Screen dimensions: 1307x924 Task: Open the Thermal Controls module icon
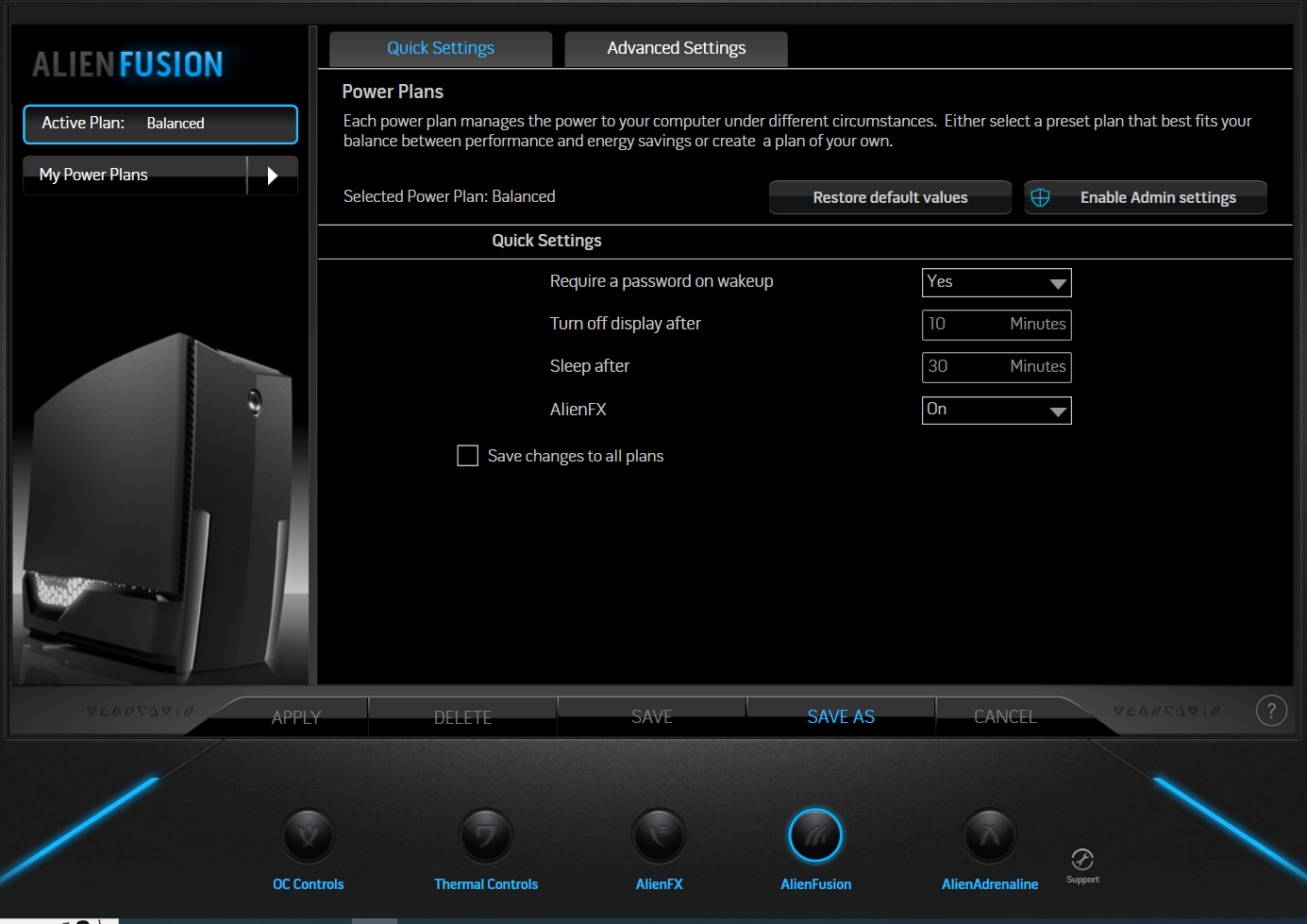485,835
